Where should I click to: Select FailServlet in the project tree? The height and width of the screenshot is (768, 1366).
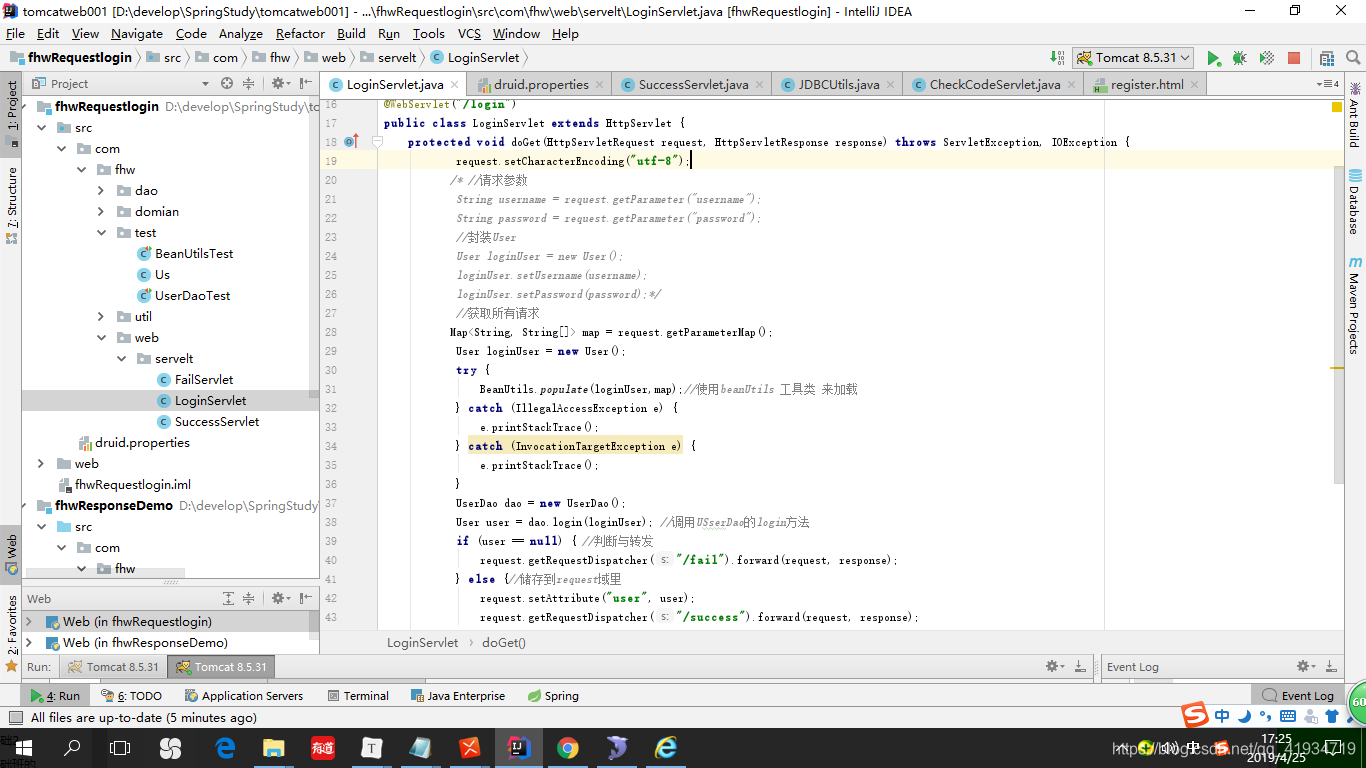pos(204,379)
